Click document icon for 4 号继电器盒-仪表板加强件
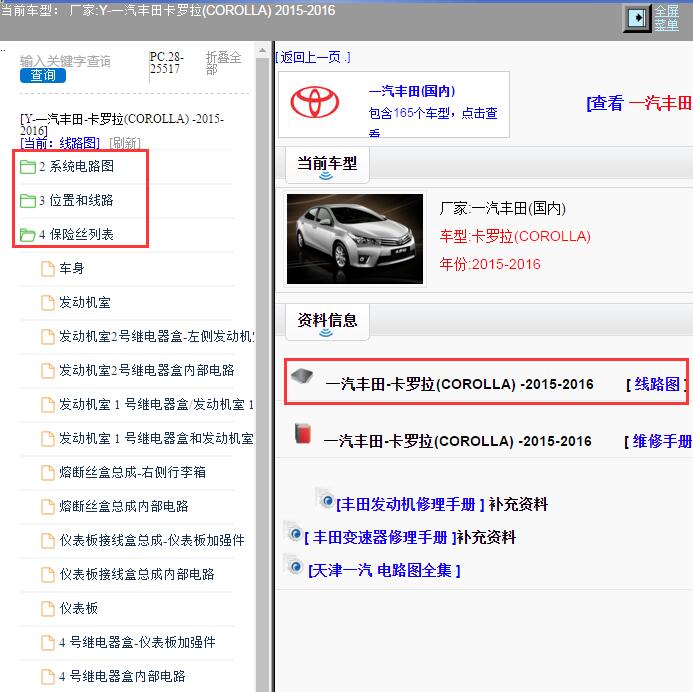The height and width of the screenshot is (692, 693). [48, 643]
